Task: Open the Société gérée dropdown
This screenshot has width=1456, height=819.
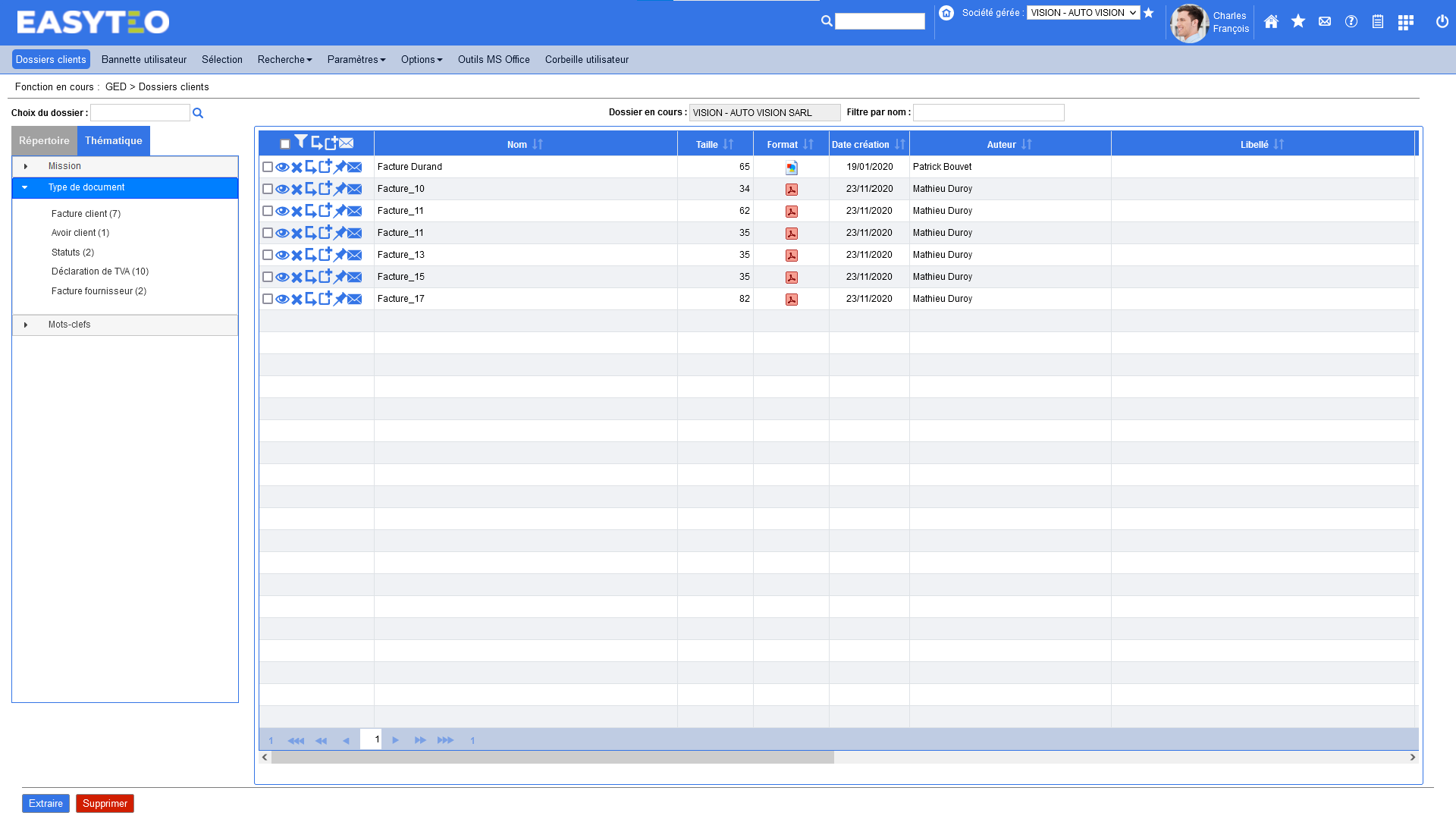Action: click(x=1083, y=13)
